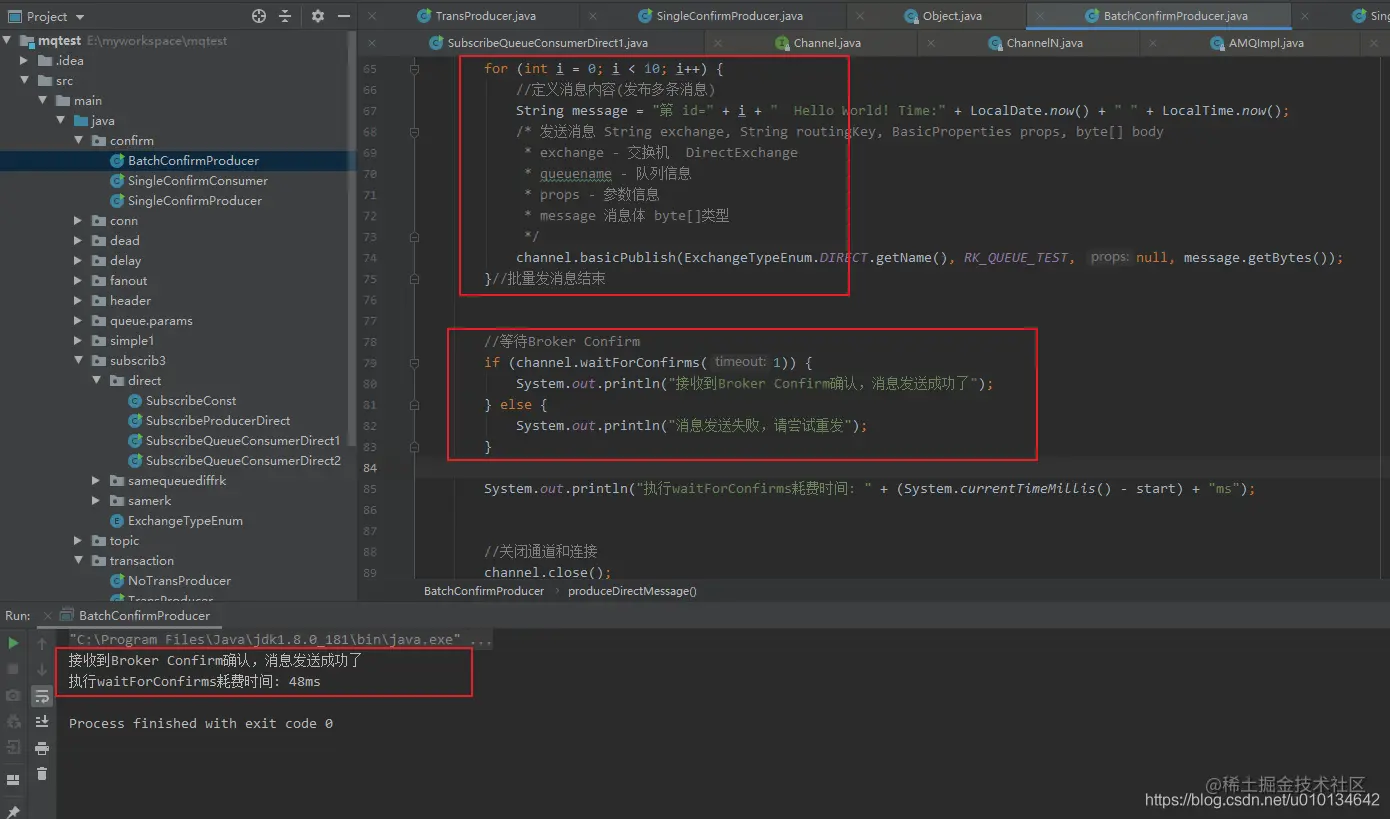This screenshot has width=1390, height=819.
Task: Expand the fanout package
Action: click(x=78, y=281)
